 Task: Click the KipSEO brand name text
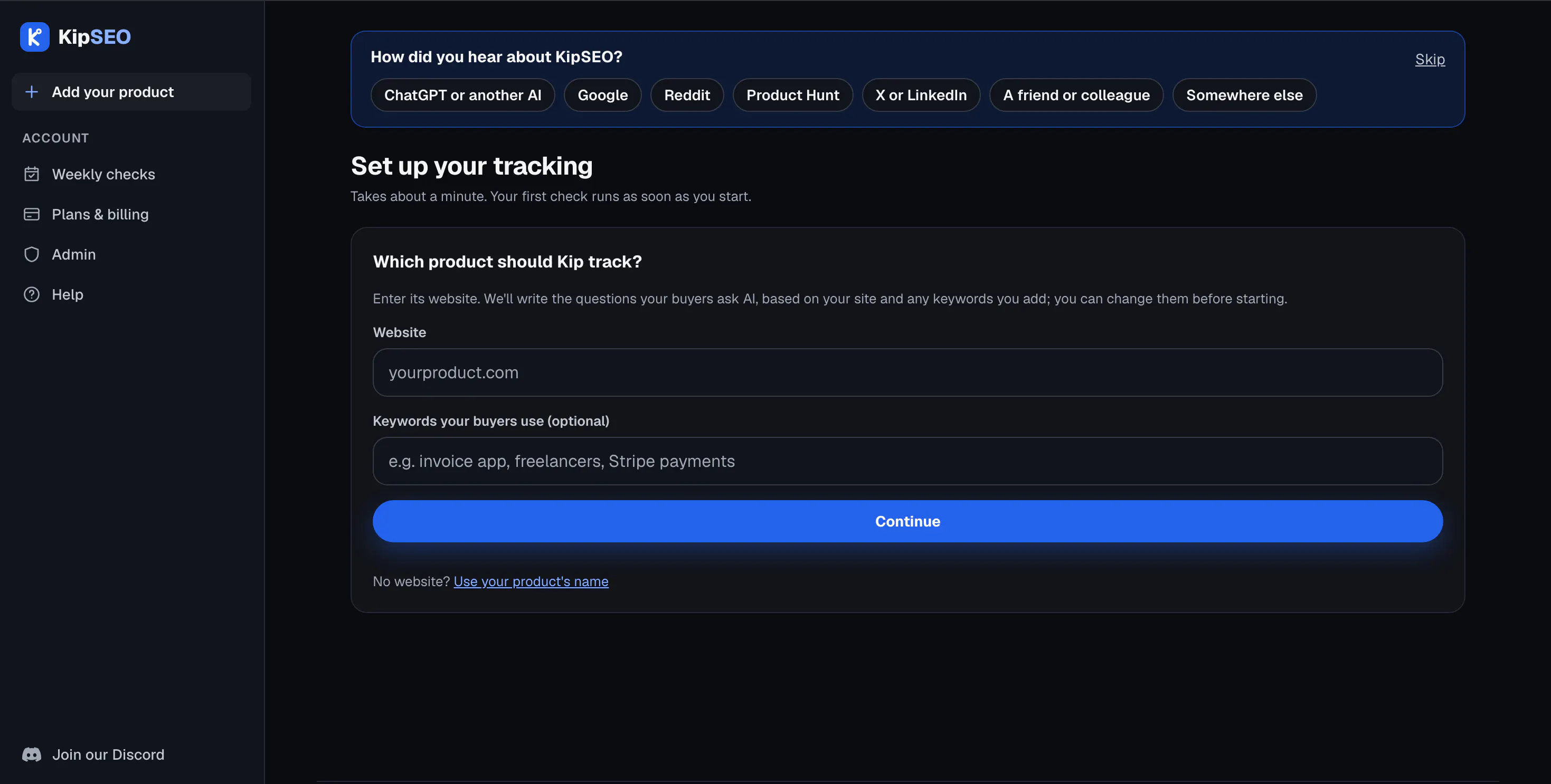[x=94, y=37]
